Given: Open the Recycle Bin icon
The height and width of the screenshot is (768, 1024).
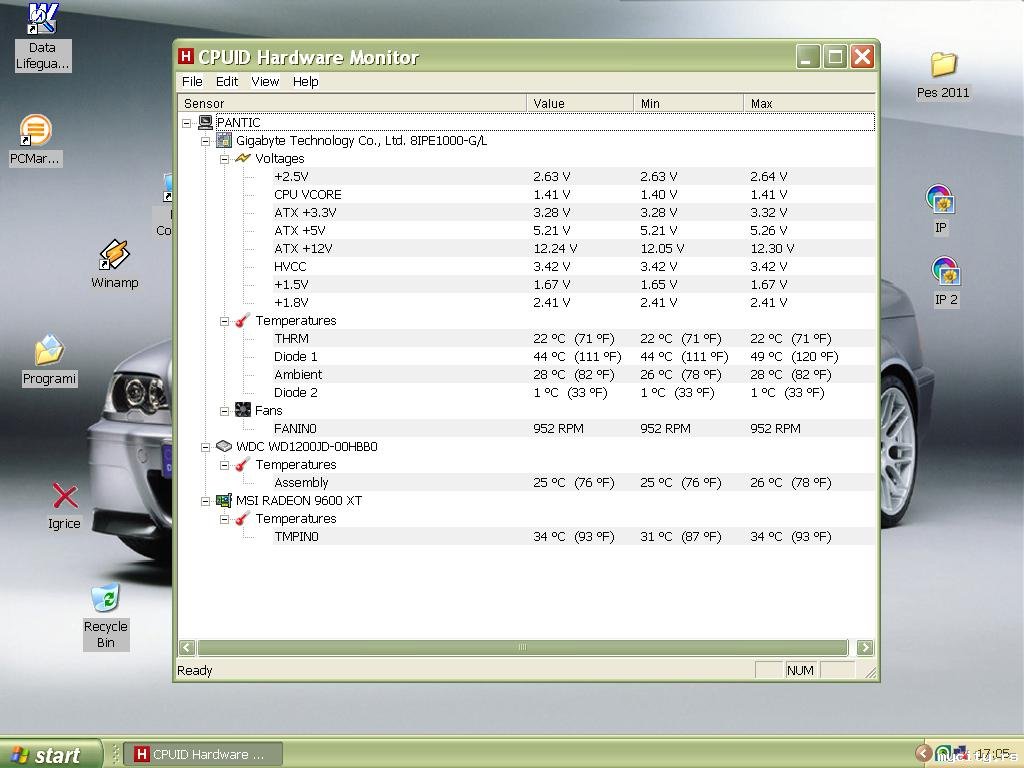Looking at the screenshot, I should point(105,600).
